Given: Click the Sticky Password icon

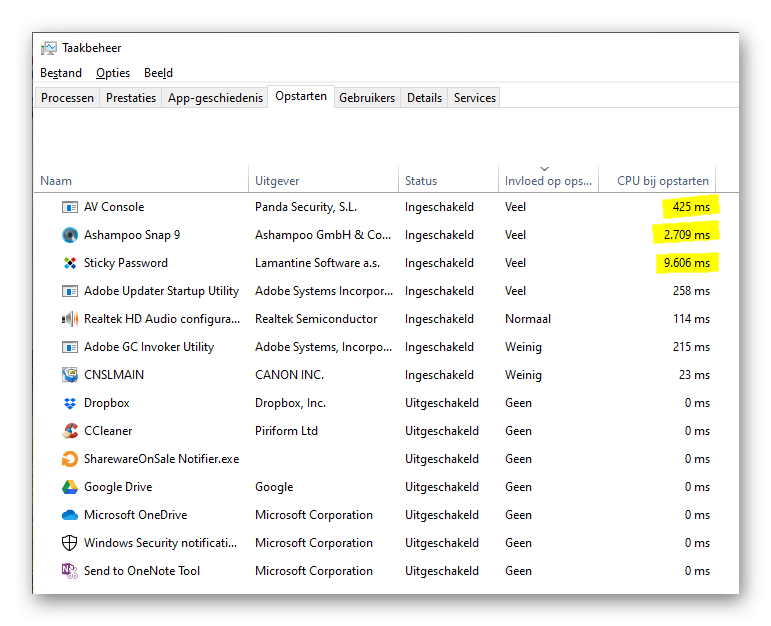Looking at the screenshot, I should [x=69, y=263].
